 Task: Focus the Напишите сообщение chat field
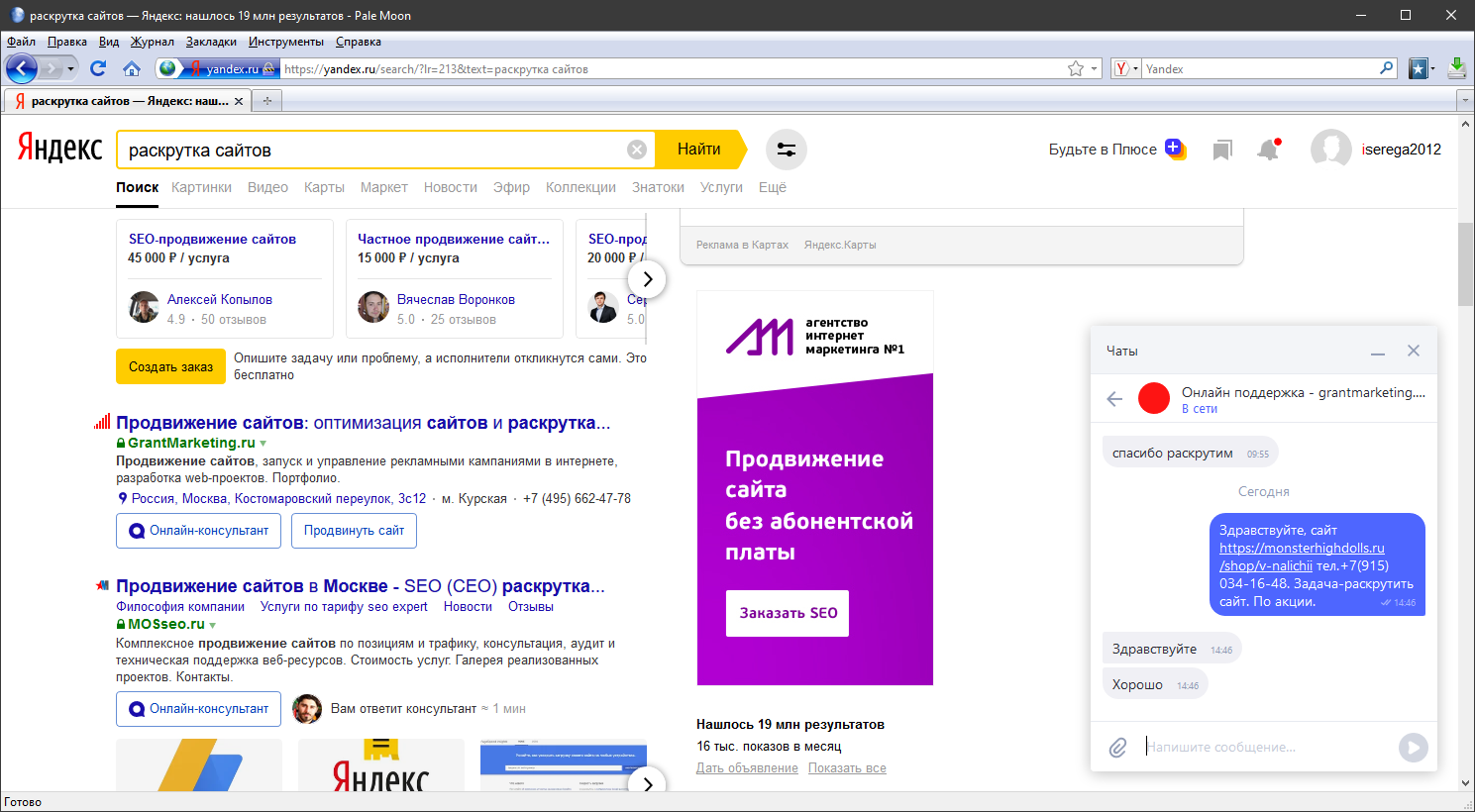pyautogui.click(x=1266, y=748)
